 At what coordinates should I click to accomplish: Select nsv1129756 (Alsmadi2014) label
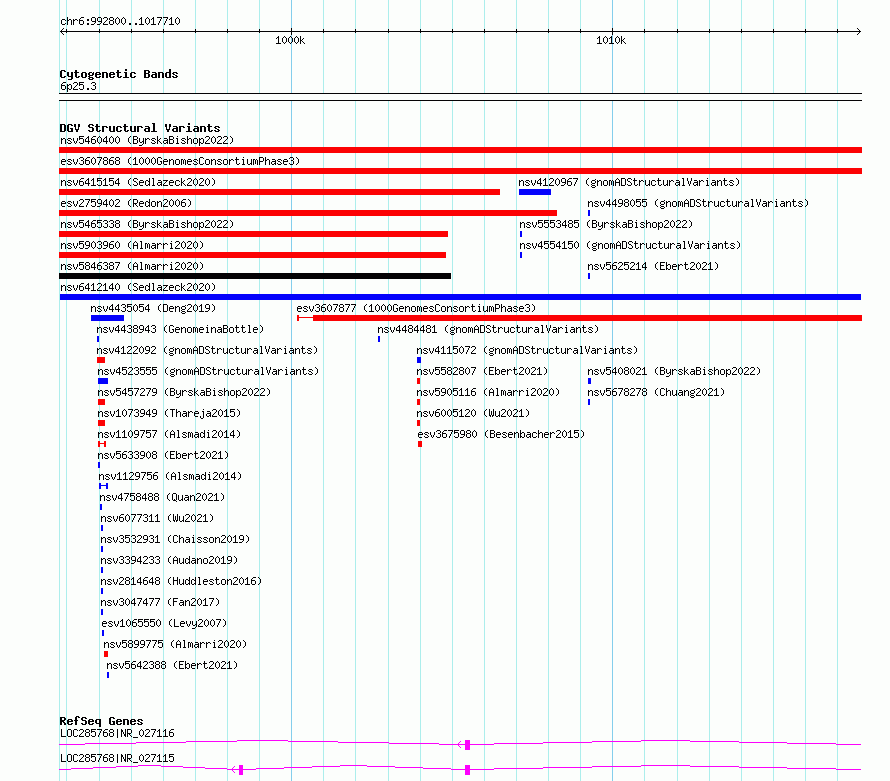click(170, 476)
